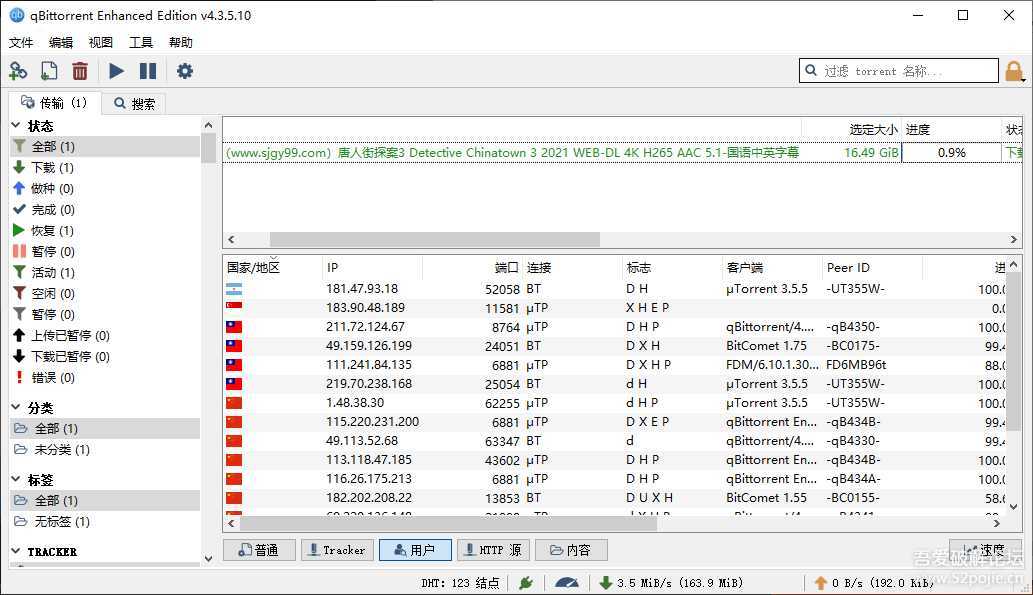The height and width of the screenshot is (595, 1033).
Task: Open the 工具 menu
Action: (141, 43)
